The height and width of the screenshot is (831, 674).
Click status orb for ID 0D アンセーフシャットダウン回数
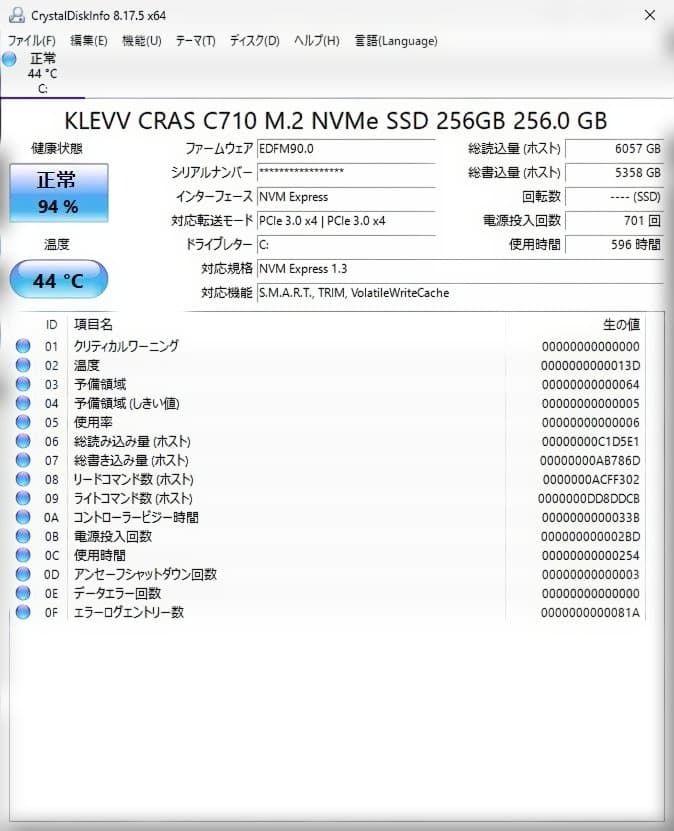tap(23, 574)
